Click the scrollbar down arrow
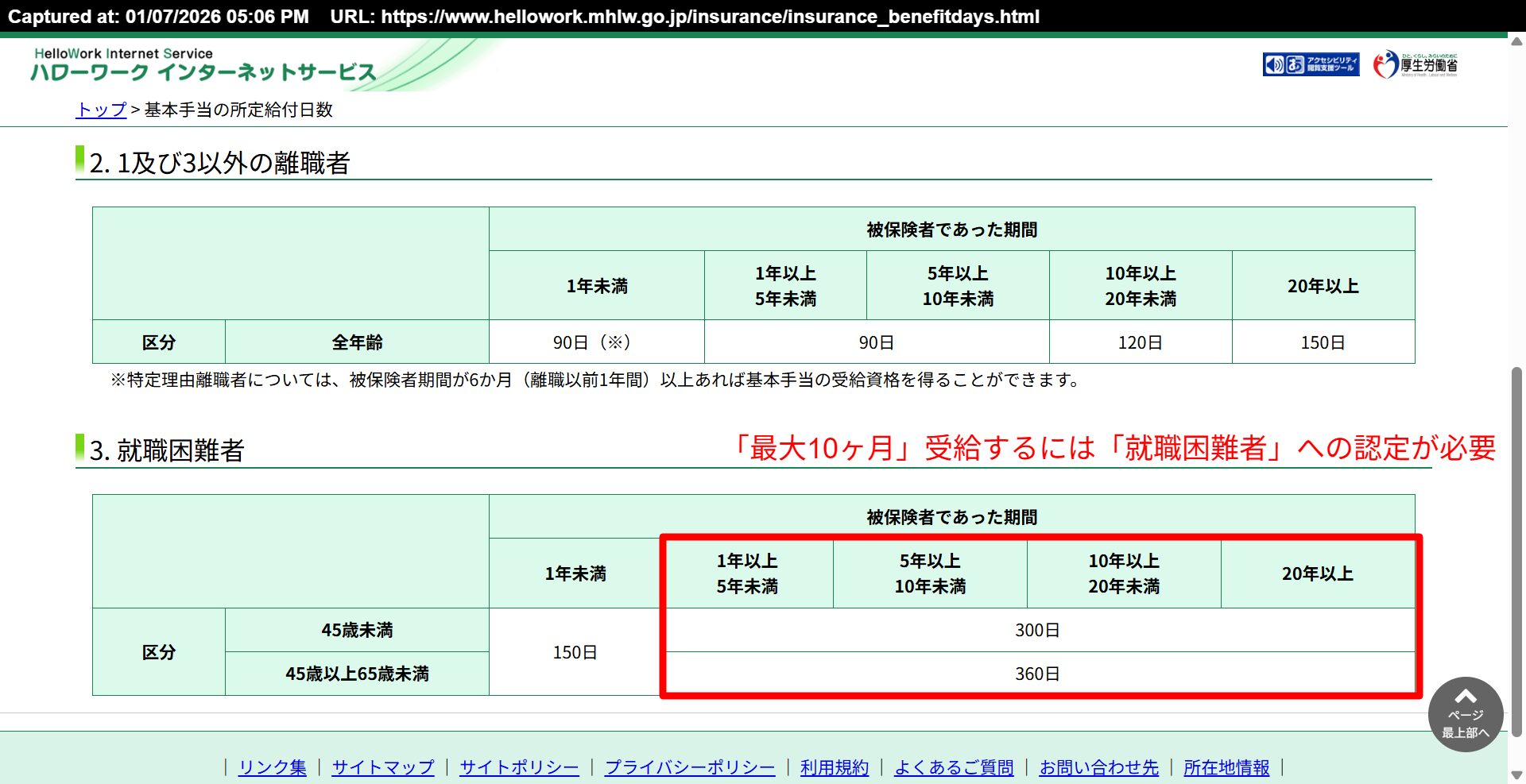This screenshot has height=784, width=1526. [x=1516, y=775]
